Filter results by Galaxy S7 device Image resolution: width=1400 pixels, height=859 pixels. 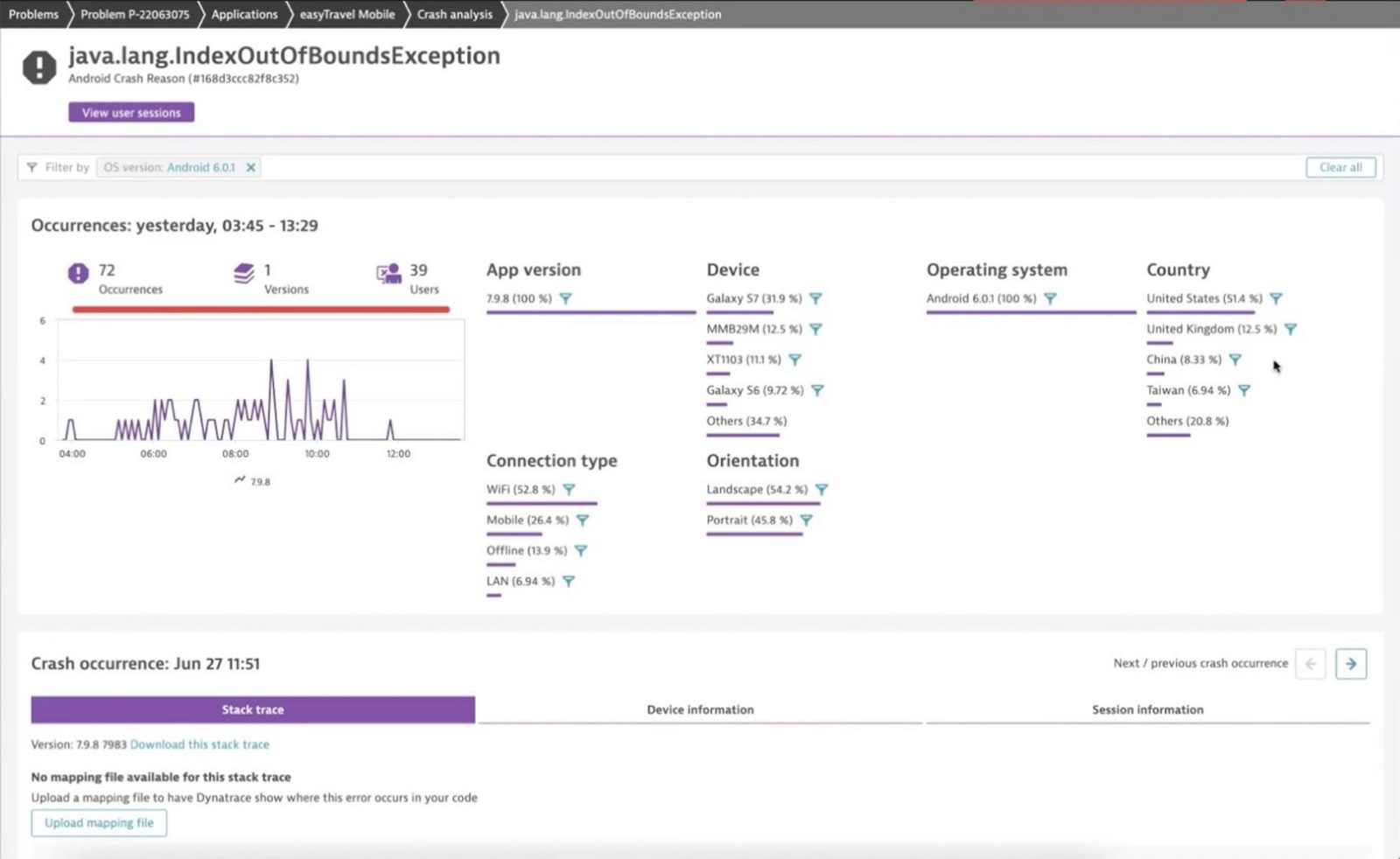(x=816, y=298)
